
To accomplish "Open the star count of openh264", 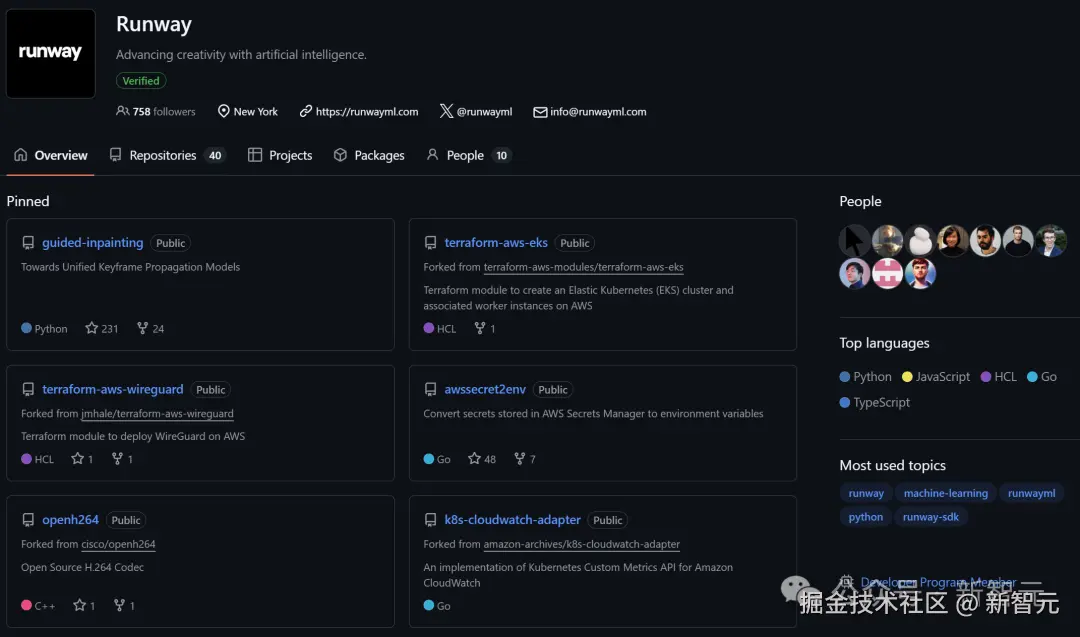I will [84, 605].
